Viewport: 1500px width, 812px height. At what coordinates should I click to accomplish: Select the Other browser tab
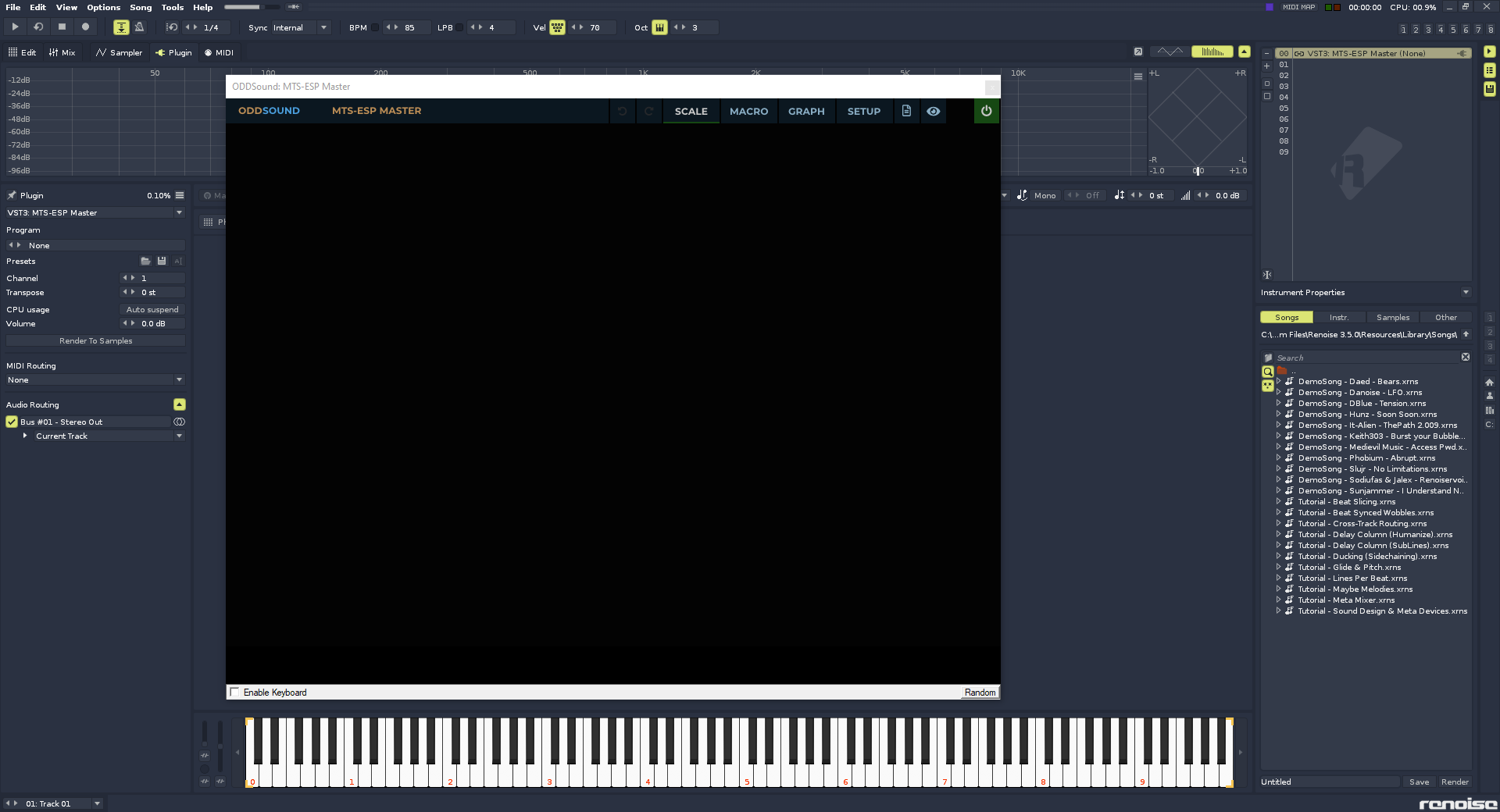[1446, 317]
